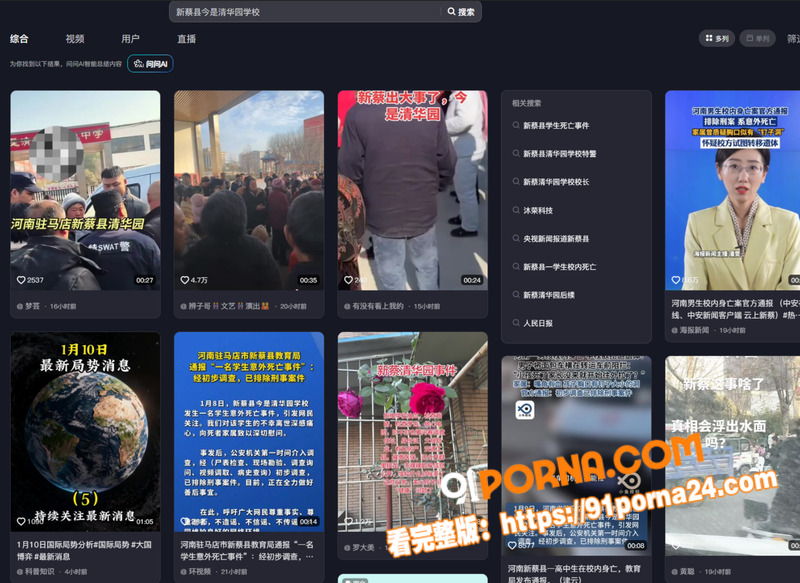
Task: Select related search 沐荣科技
Action: tap(538, 210)
